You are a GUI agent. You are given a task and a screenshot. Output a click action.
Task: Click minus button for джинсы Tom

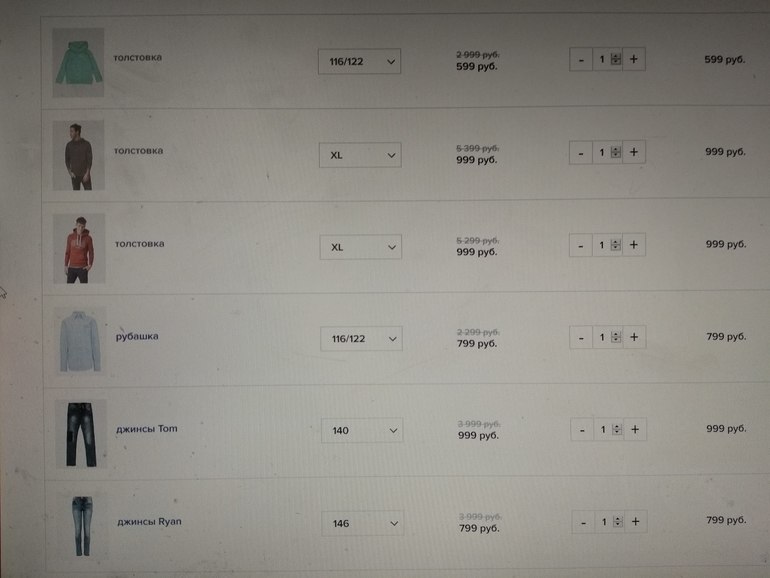(x=581, y=430)
